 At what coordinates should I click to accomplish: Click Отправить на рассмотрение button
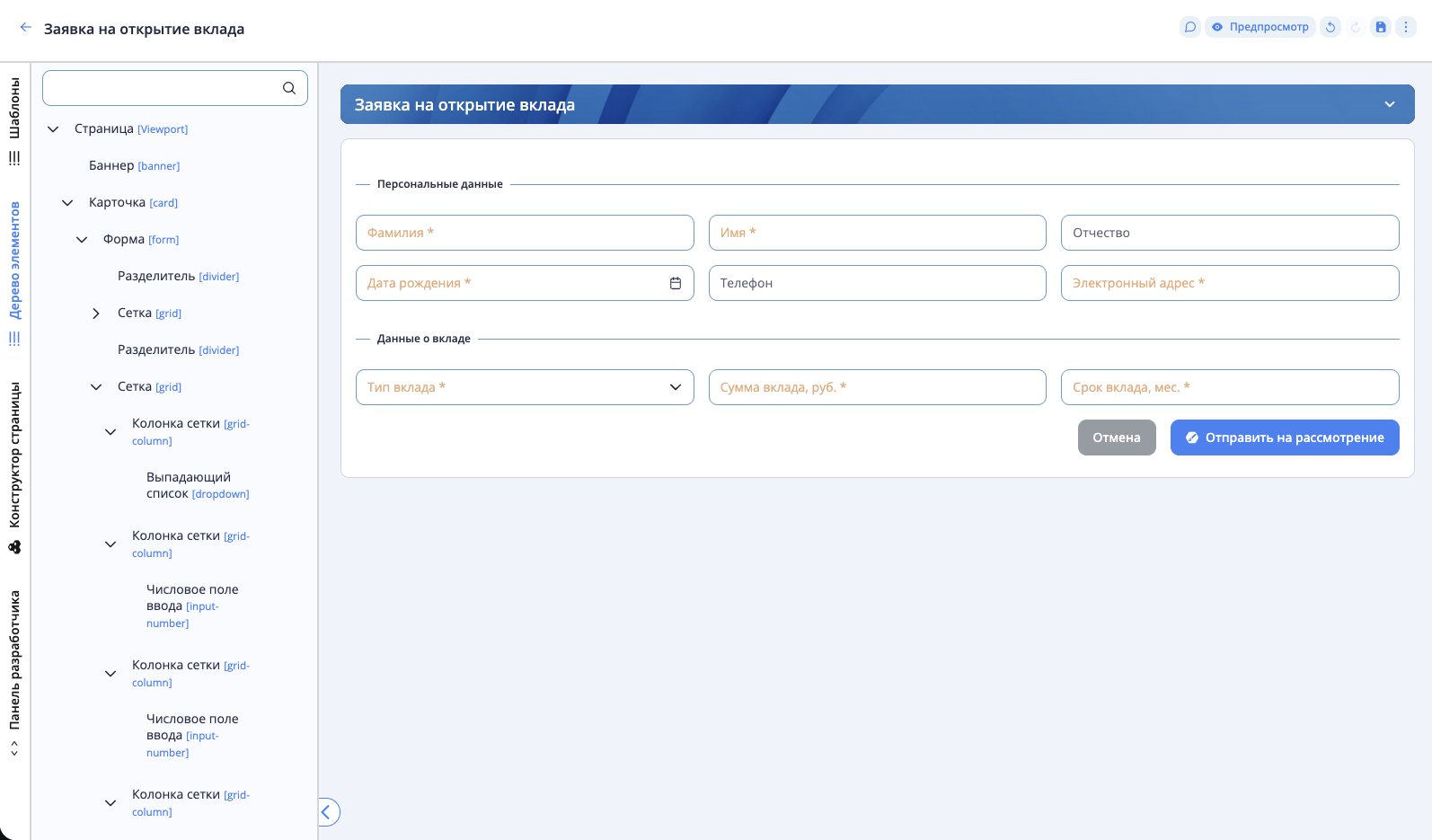click(x=1284, y=438)
